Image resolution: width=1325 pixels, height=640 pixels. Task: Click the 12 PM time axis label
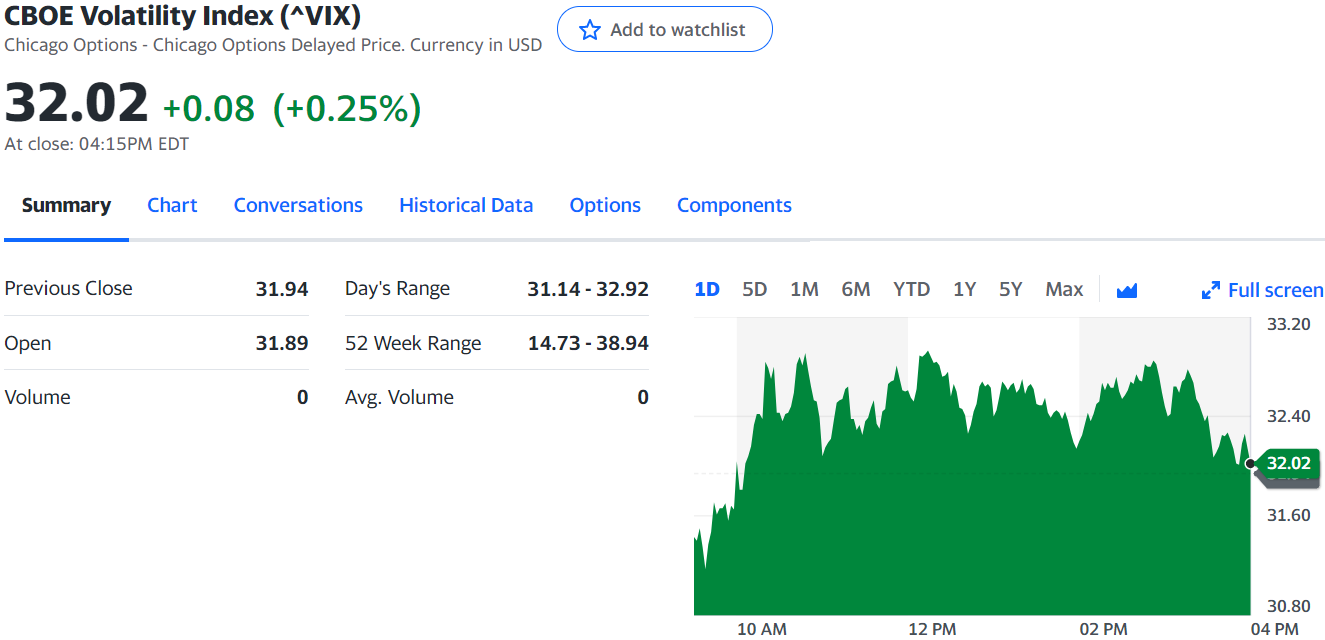(x=932, y=629)
